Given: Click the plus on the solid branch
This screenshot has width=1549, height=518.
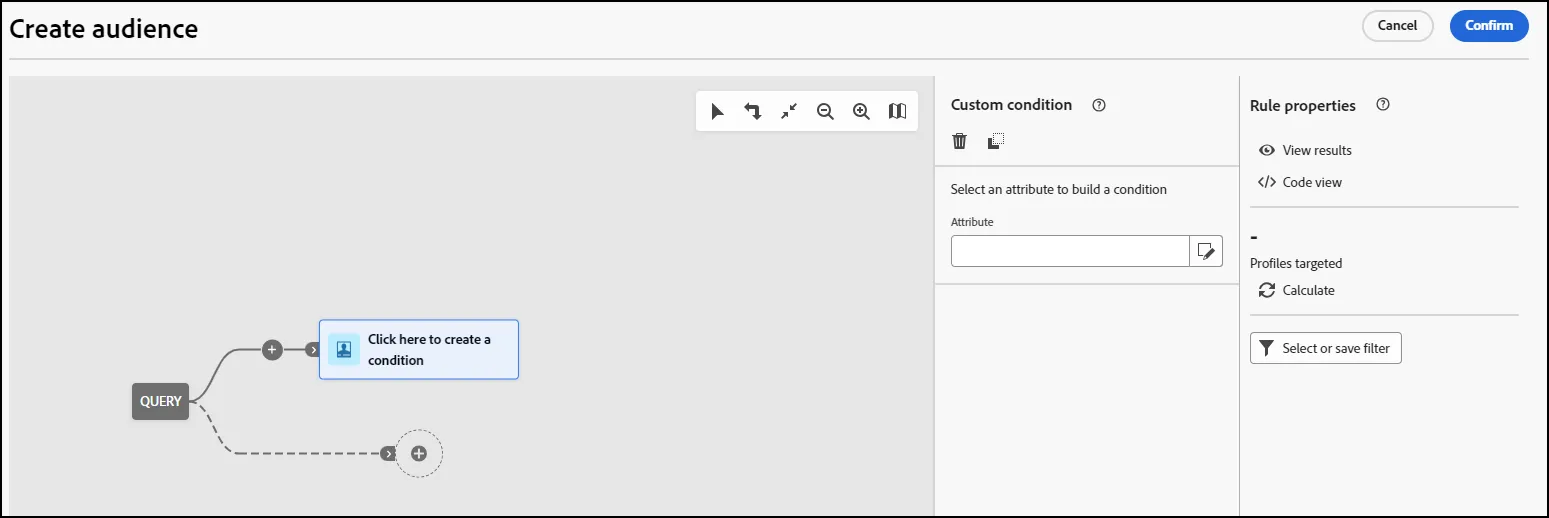Looking at the screenshot, I should [x=272, y=350].
